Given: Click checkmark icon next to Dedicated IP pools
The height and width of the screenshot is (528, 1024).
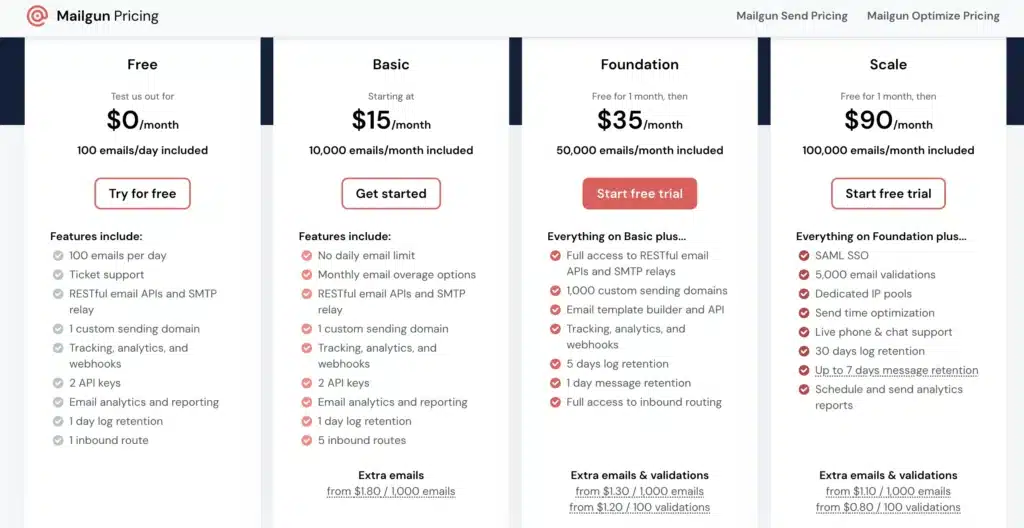Looking at the screenshot, I should [x=805, y=294].
